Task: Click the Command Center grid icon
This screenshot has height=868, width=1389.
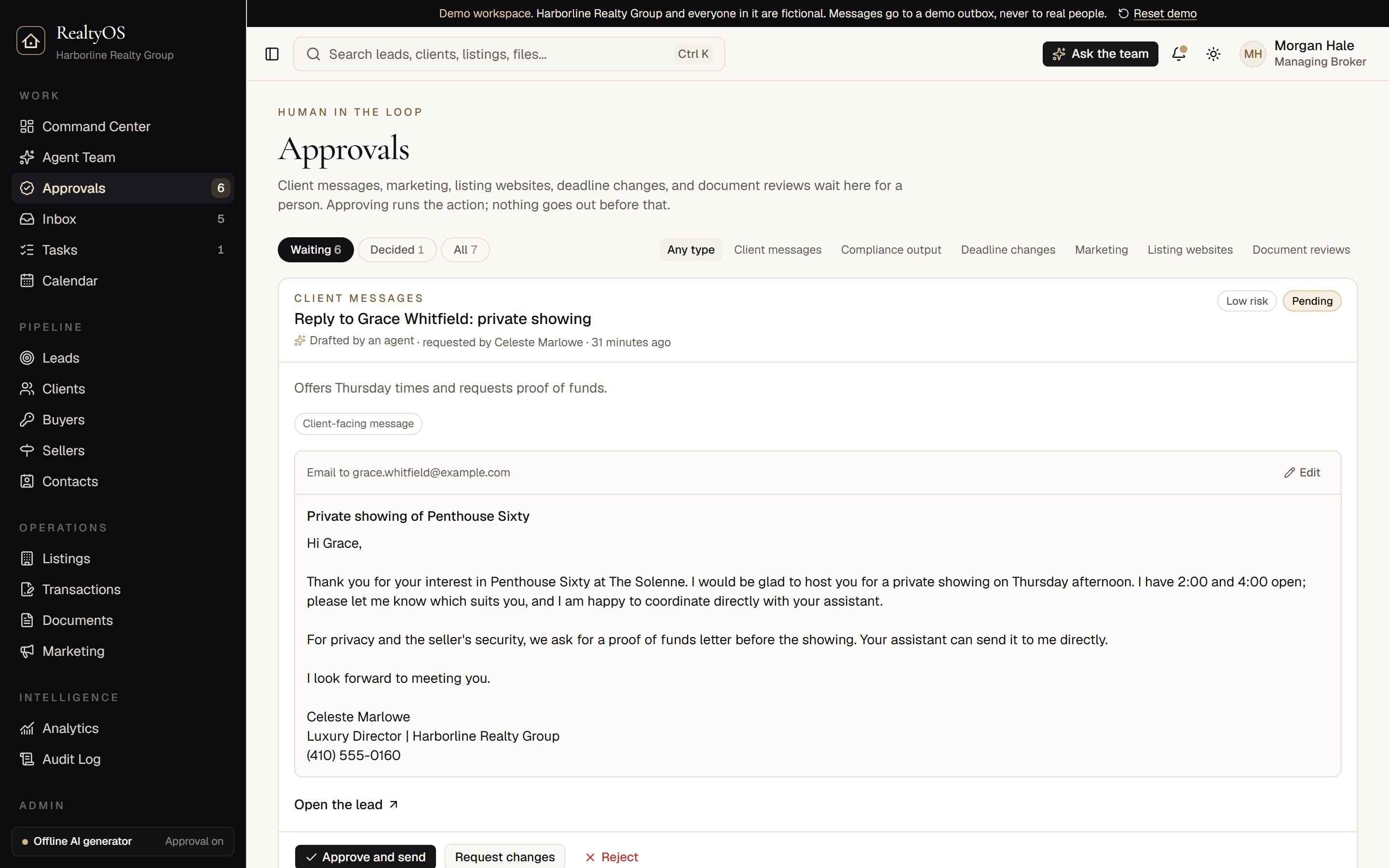Action: pyautogui.click(x=27, y=126)
